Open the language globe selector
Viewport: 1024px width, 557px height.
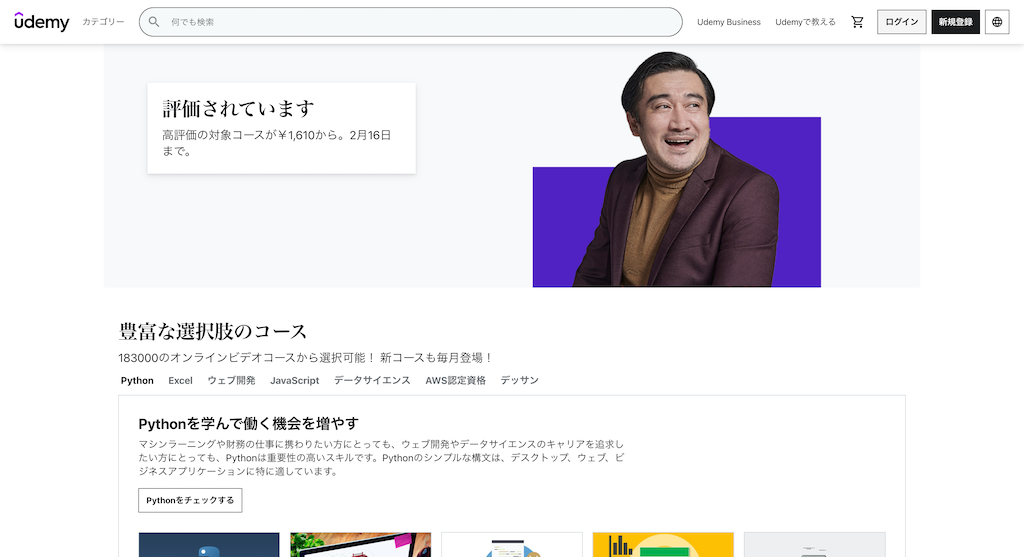point(997,22)
